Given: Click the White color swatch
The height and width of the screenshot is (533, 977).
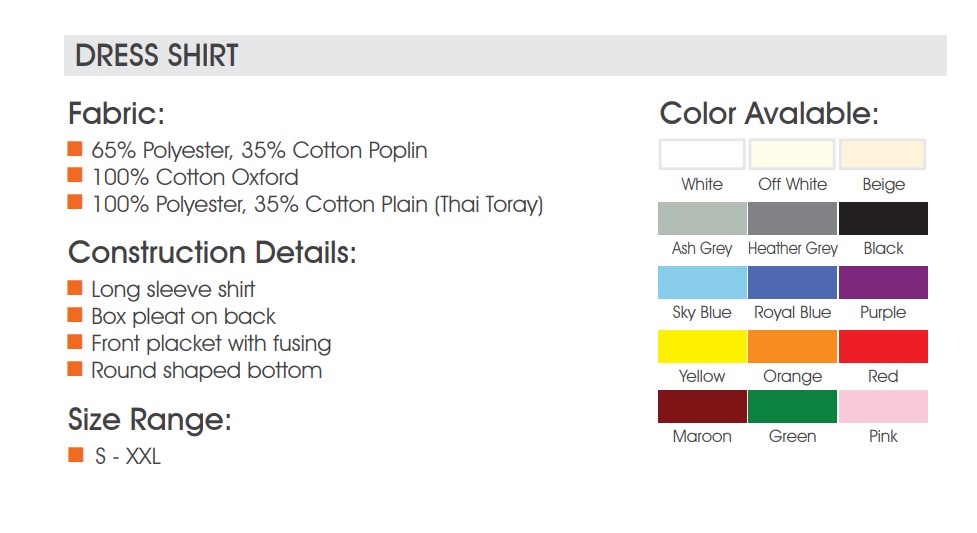Looking at the screenshot, I should click(702, 154).
